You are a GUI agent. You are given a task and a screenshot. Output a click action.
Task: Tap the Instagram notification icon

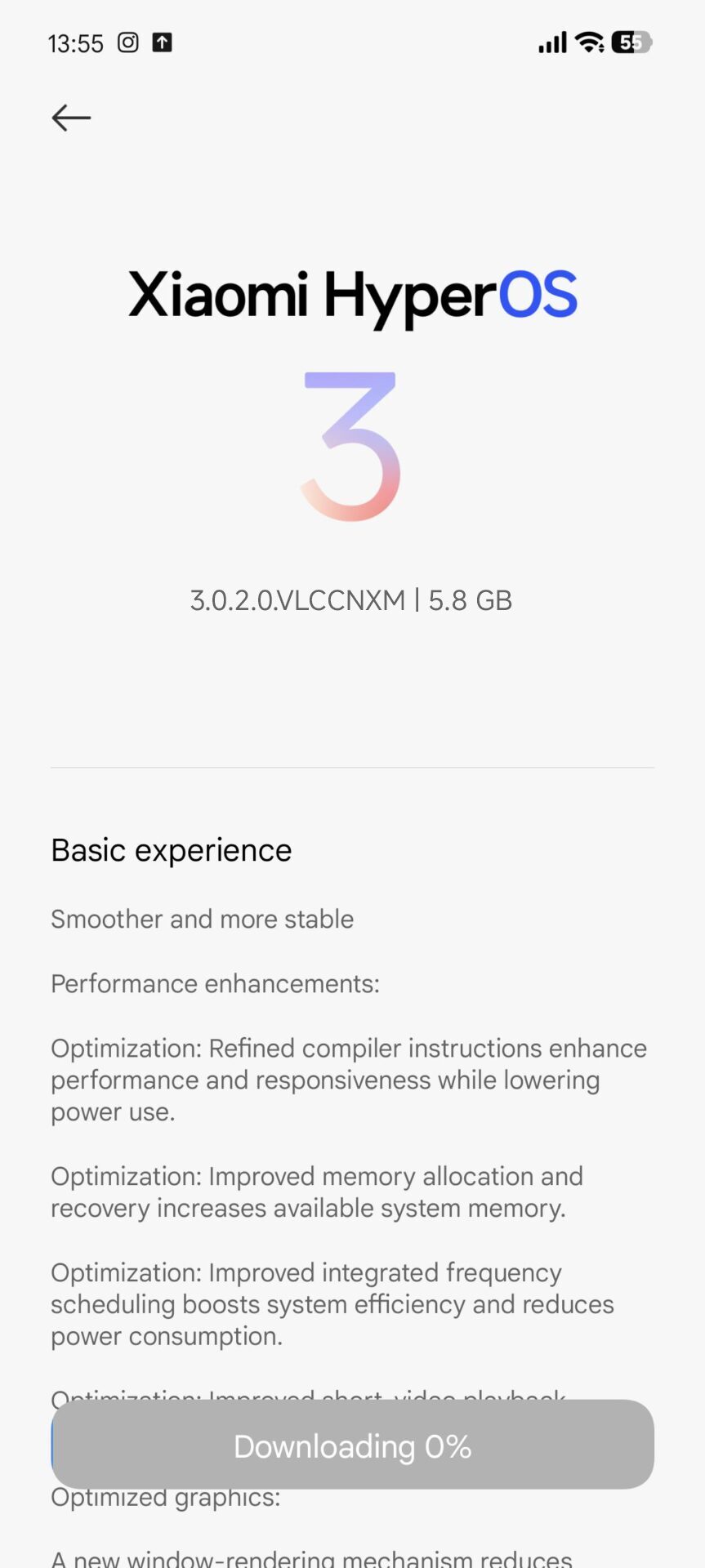(128, 42)
